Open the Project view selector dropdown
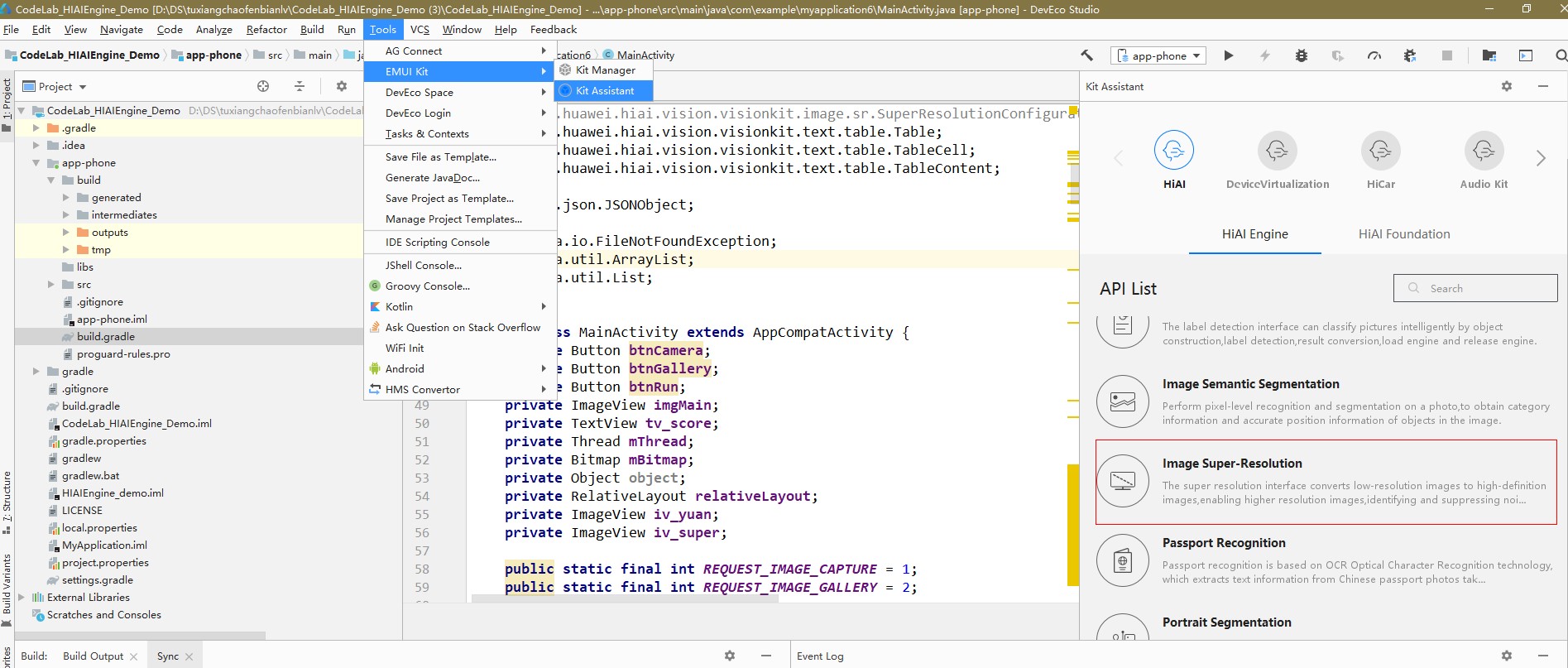Viewport: 1568px width, 668px height. (x=55, y=86)
